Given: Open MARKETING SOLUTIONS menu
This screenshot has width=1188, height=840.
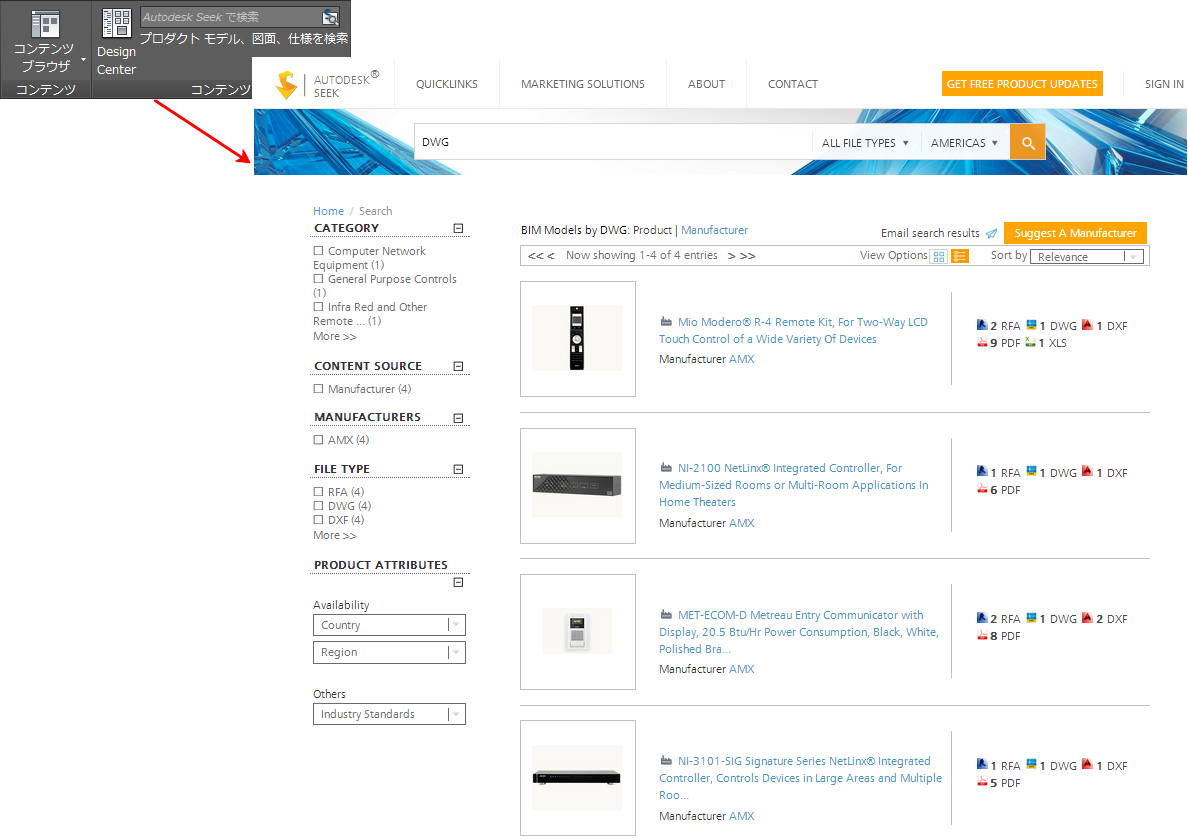Looking at the screenshot, I should (583, 84).
